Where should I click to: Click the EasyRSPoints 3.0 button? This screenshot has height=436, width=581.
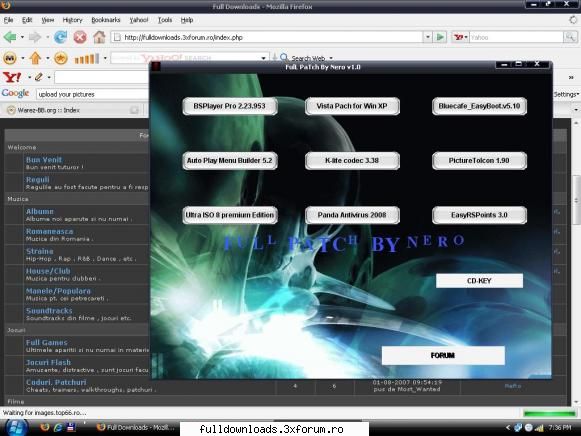[x=479, y=215]
